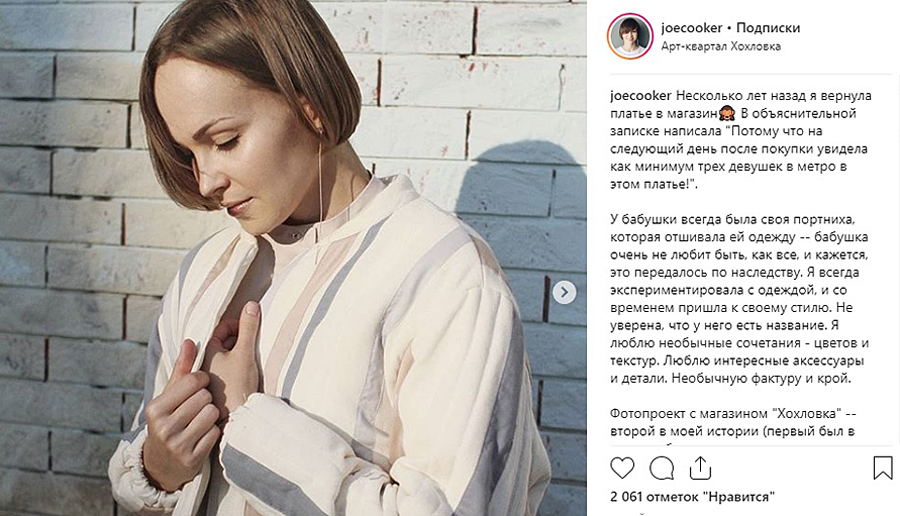This screenshot has height=516, width=900.
Task: Click the joecooker username at the caption start
Action: 641,95
